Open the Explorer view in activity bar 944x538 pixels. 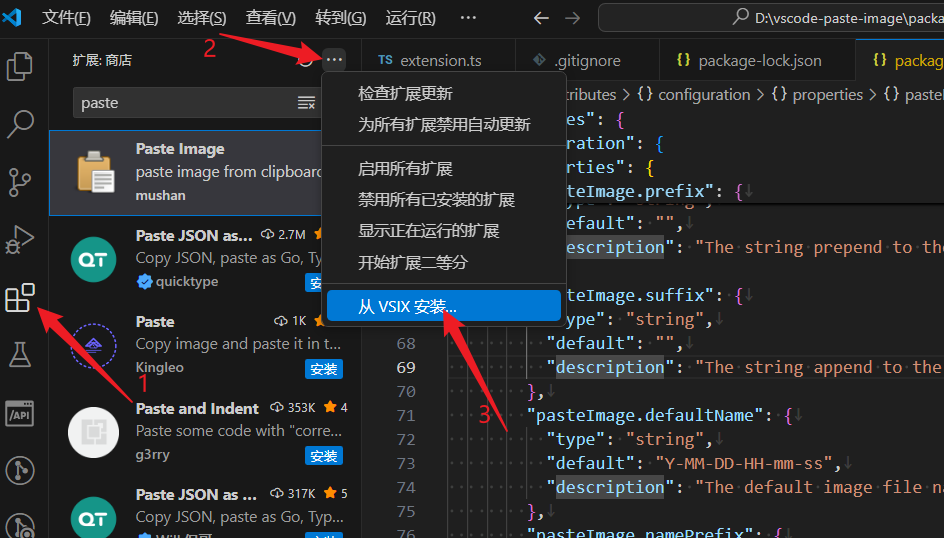(x=20, y=67)
